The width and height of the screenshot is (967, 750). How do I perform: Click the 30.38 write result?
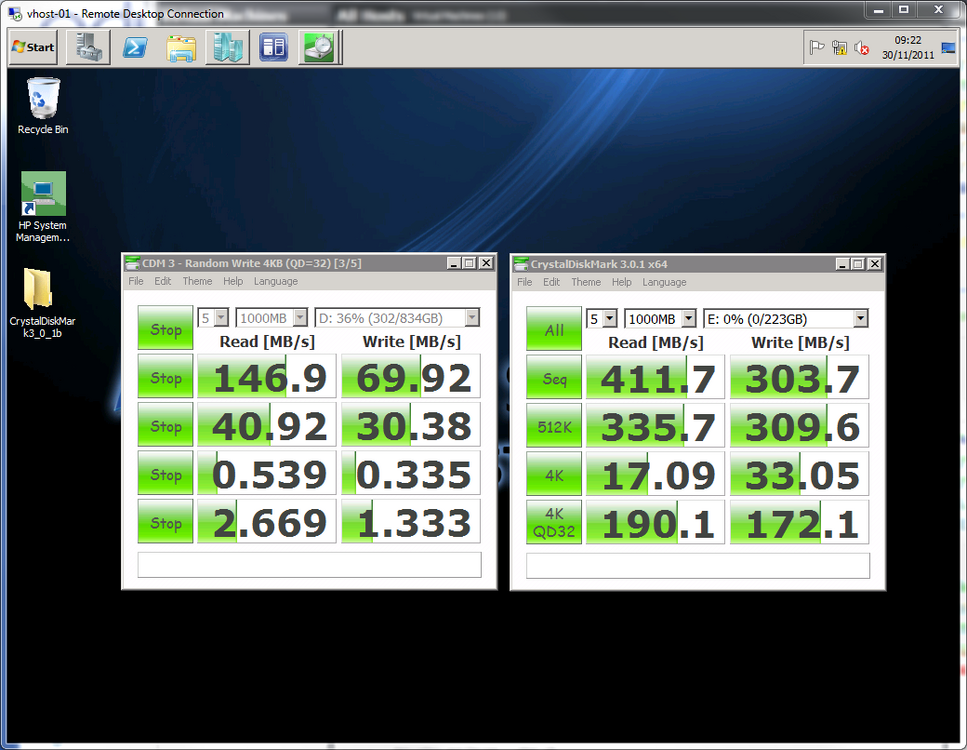(411, 424)
